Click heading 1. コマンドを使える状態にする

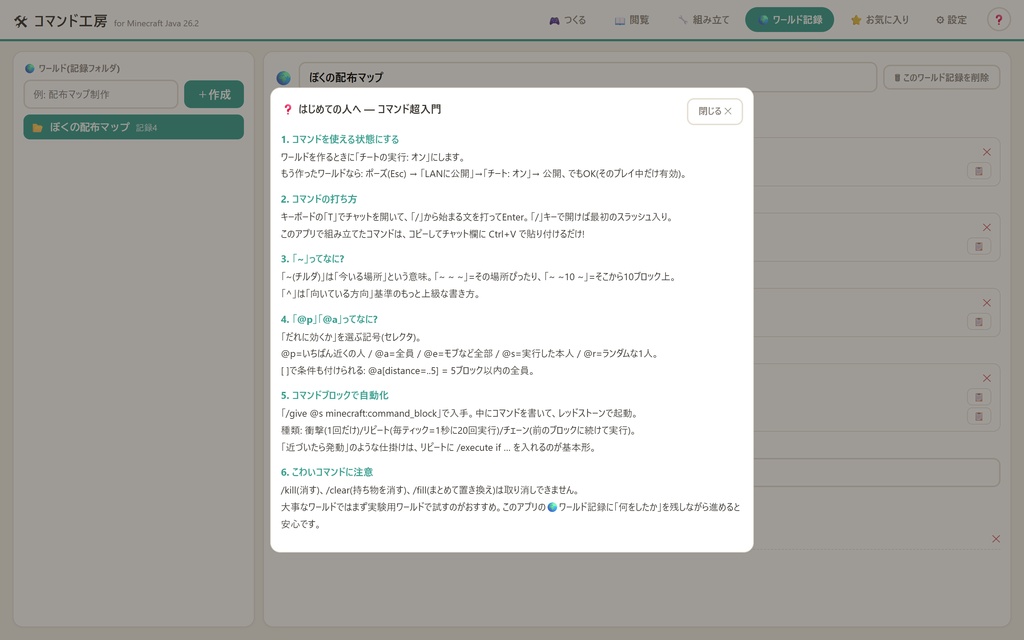click(340, 139)
